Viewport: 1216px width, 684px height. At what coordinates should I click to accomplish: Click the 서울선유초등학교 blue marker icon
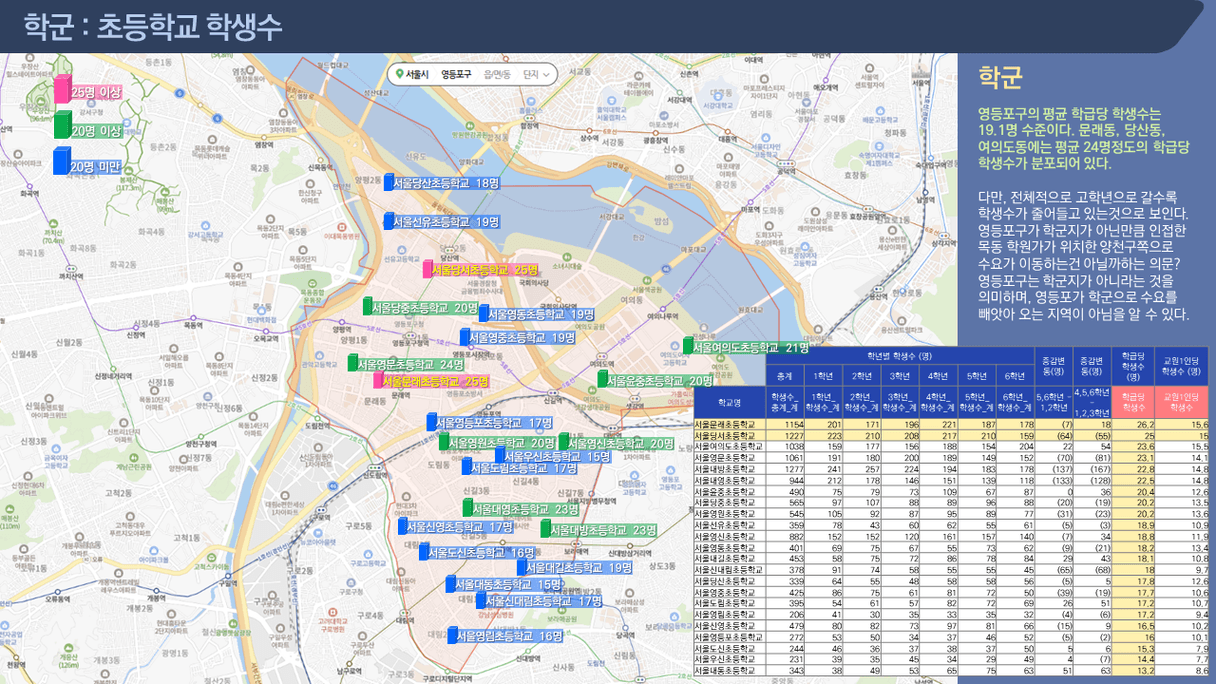click(389, 221)
